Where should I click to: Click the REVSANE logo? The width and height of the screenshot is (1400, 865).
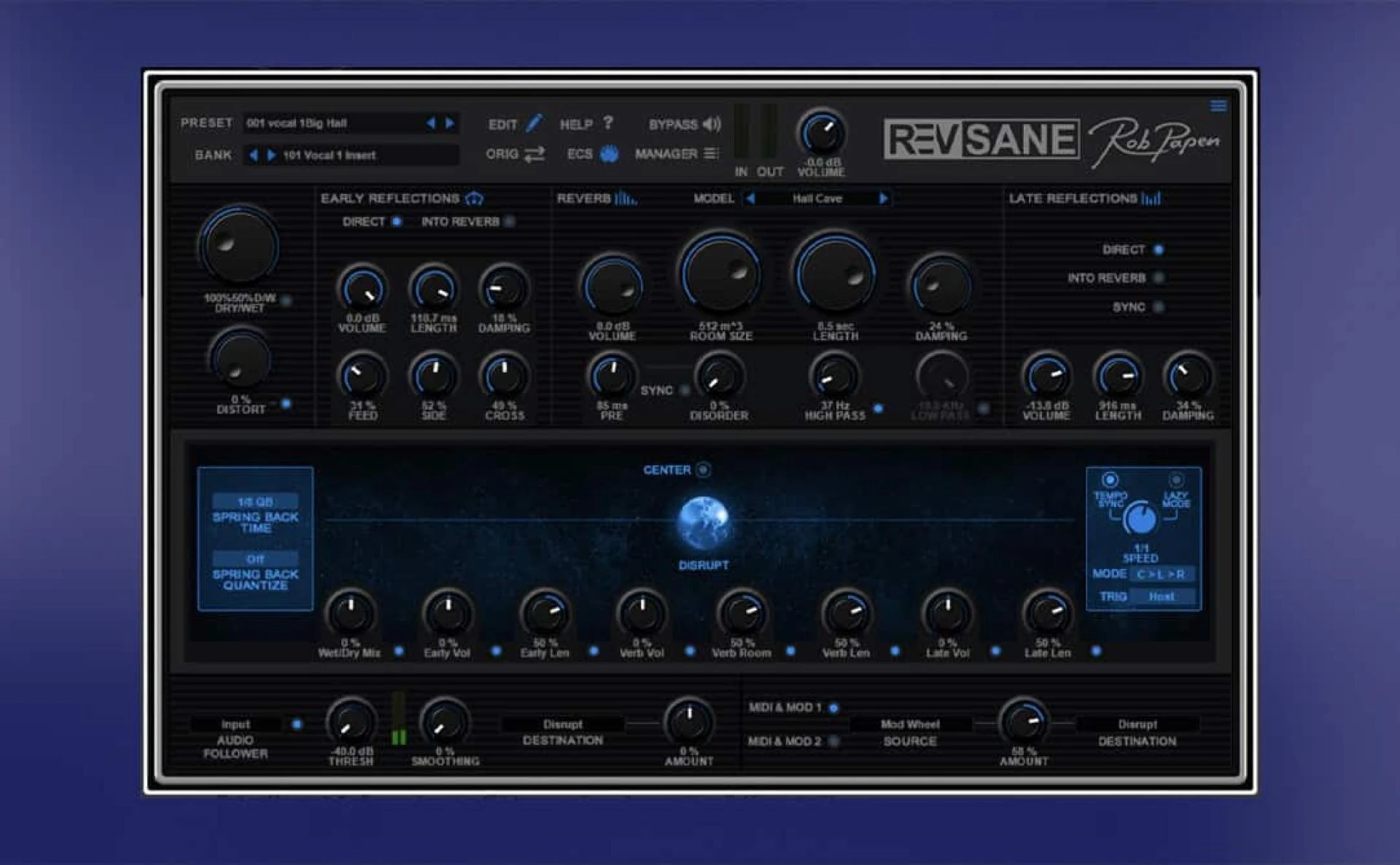[981, 139]
